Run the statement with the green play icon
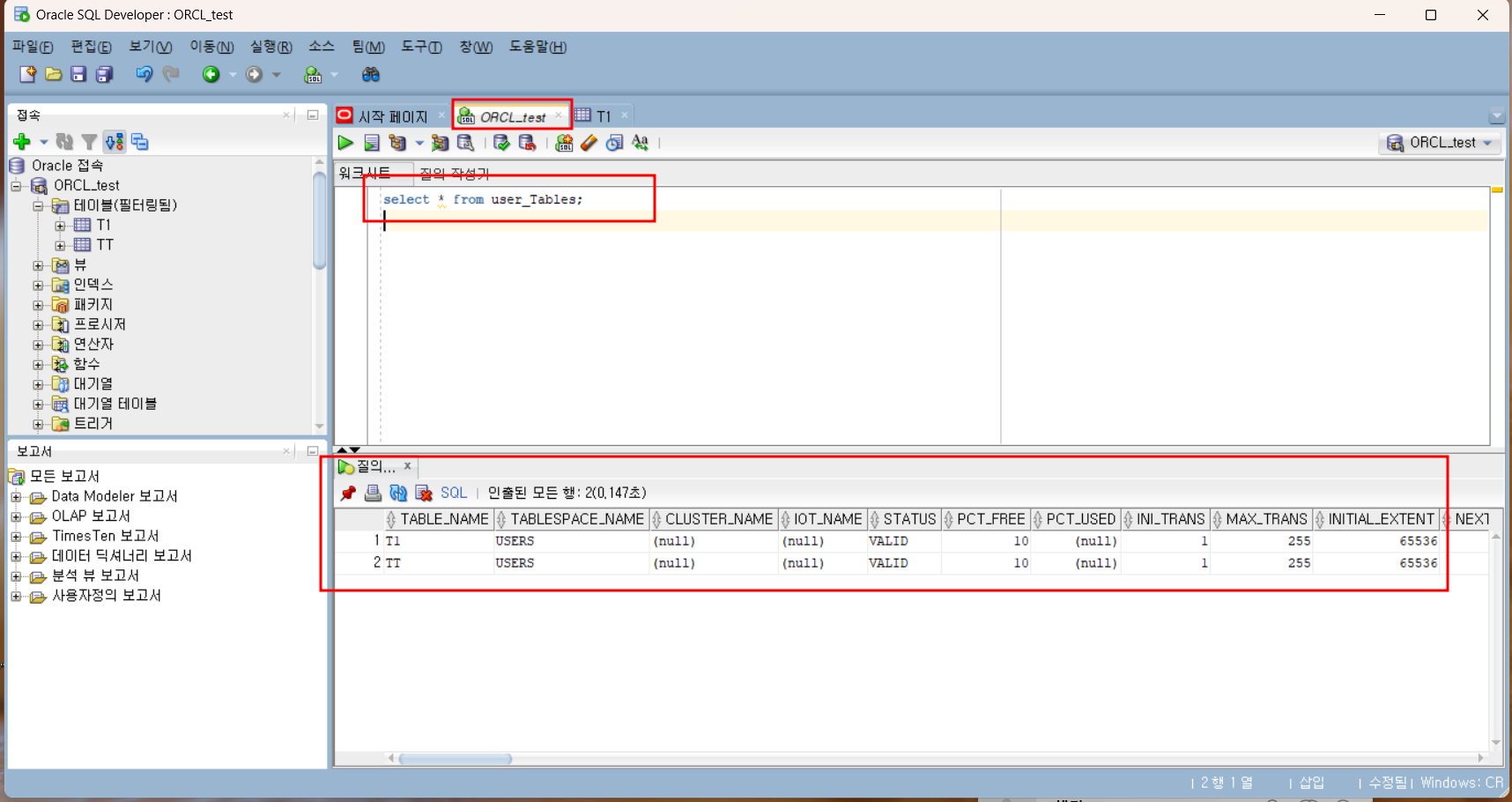This screenshot has height=802, width=1512. pos(345,143)
